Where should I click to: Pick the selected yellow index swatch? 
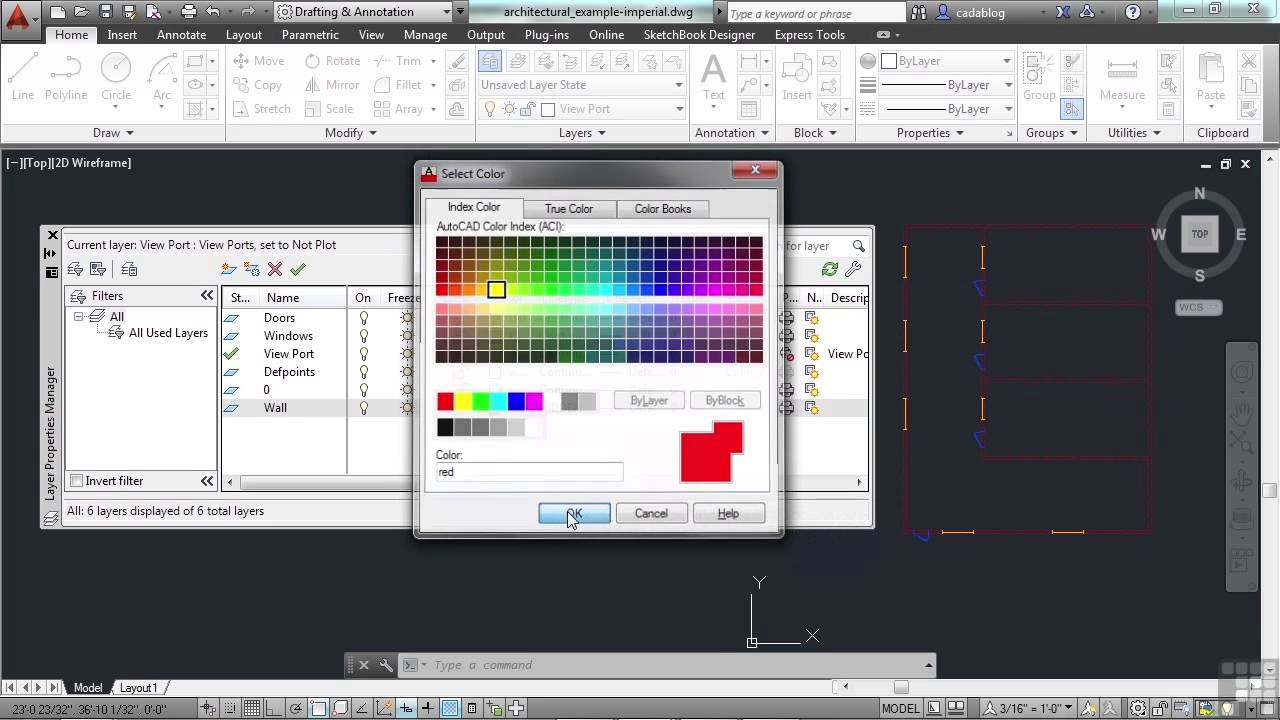[x=496, y=290]
